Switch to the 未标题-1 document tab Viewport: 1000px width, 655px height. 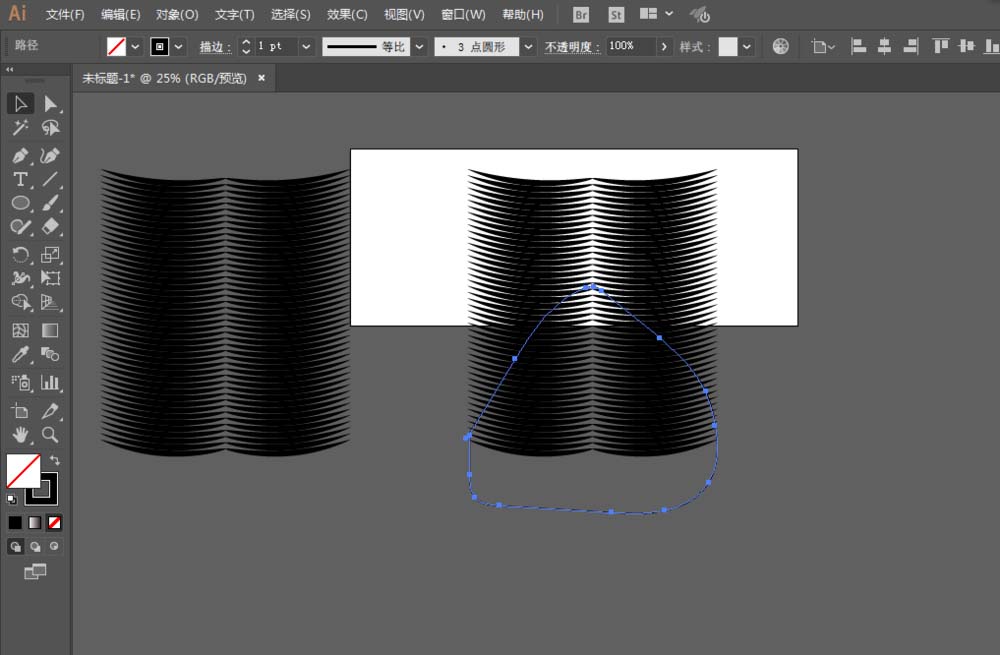[x=160, y=77]
